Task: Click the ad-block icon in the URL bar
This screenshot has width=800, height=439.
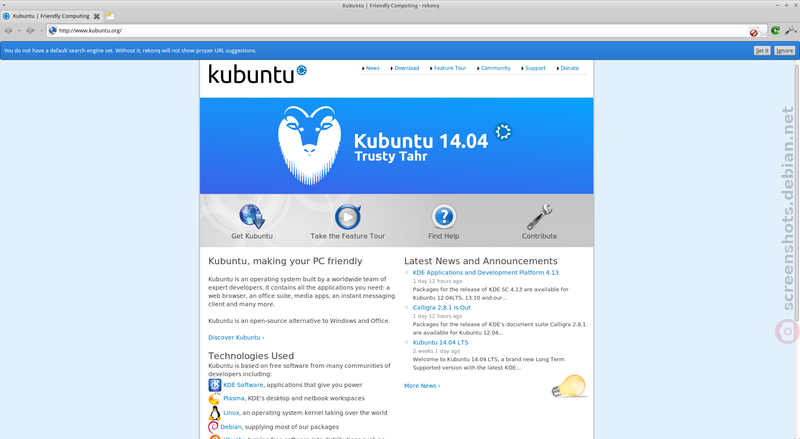Action: [753, 33]
